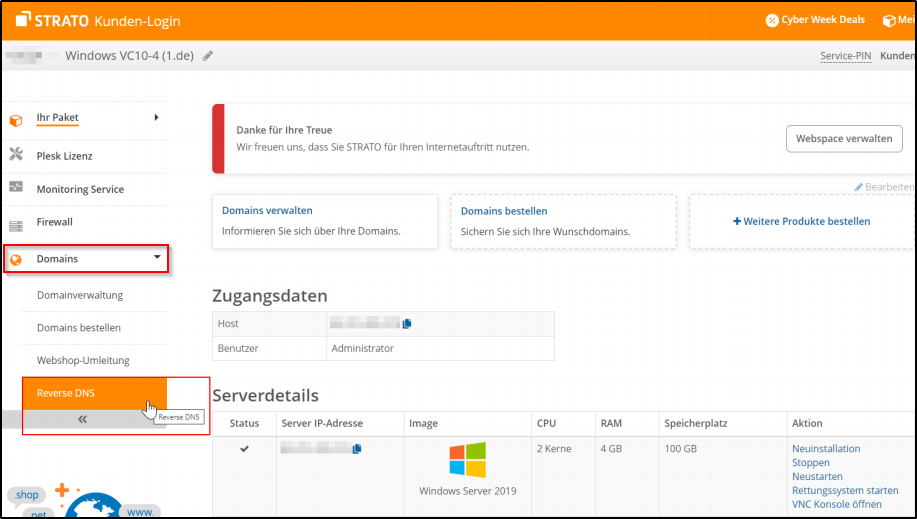Viewport: 917px width, 519px height.
Task: Click the Serverdetails heading
Action: click(x=266, y=396)
